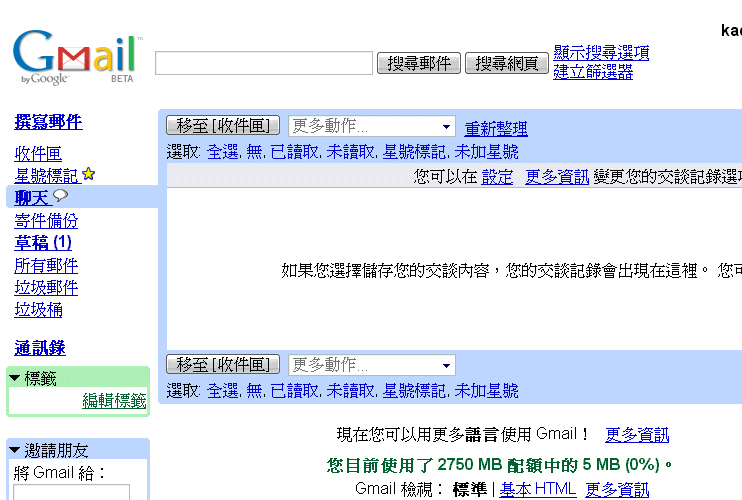742x500 pixels.
Task: Select 未讀取 in the top selection row
Action: pos(350,152)
